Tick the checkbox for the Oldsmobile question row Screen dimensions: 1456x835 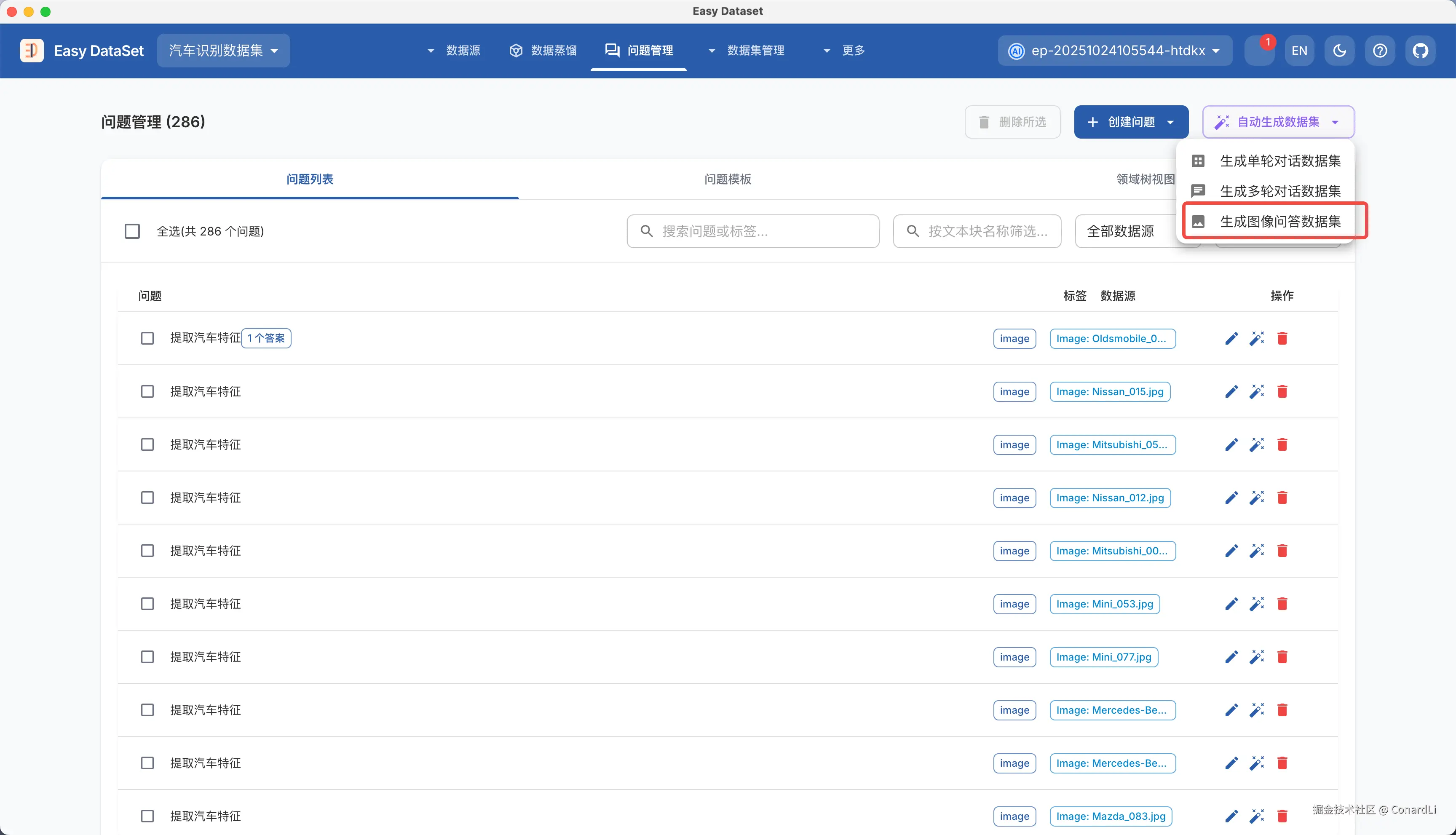(x=147, y=338)
